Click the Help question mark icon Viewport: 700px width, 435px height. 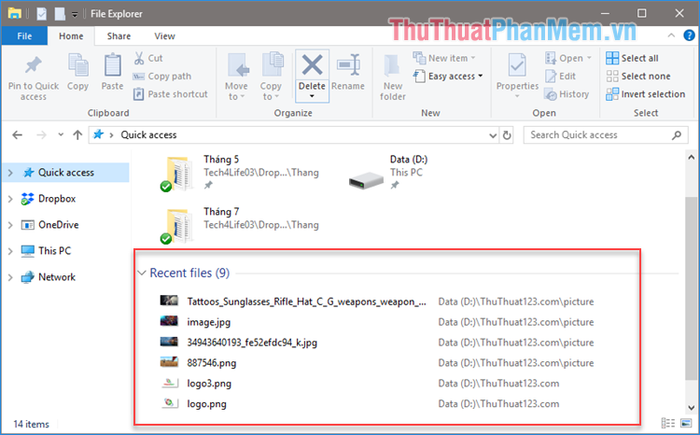[x=689, y=36]
